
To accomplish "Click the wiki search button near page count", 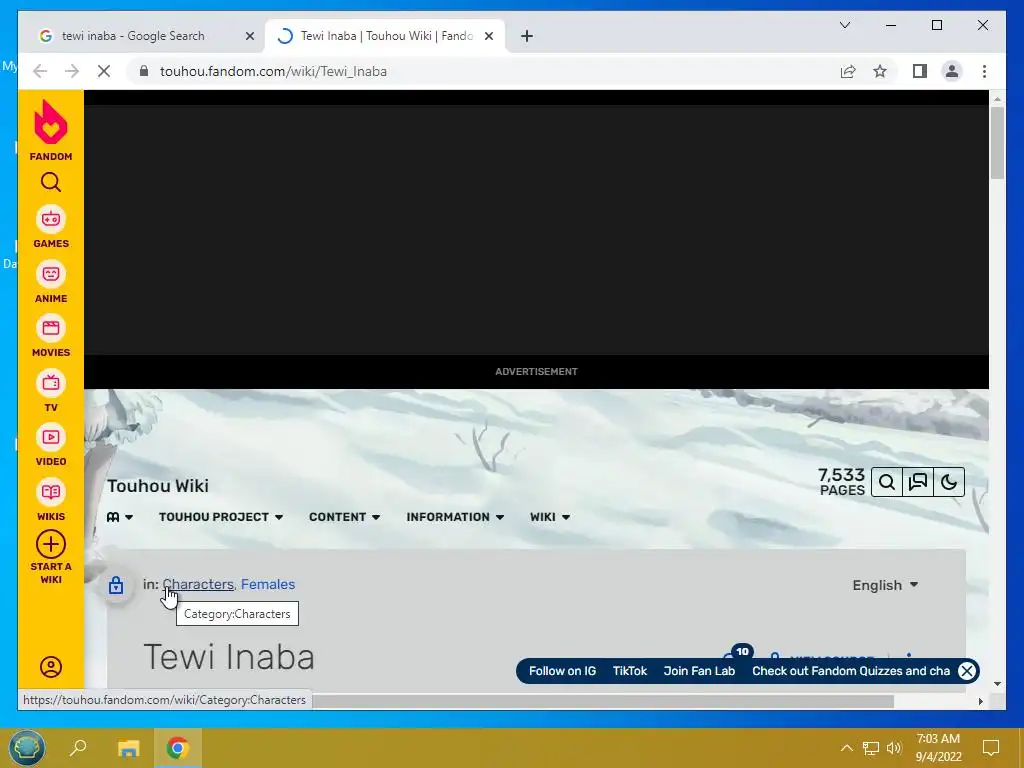I will 887,483.
